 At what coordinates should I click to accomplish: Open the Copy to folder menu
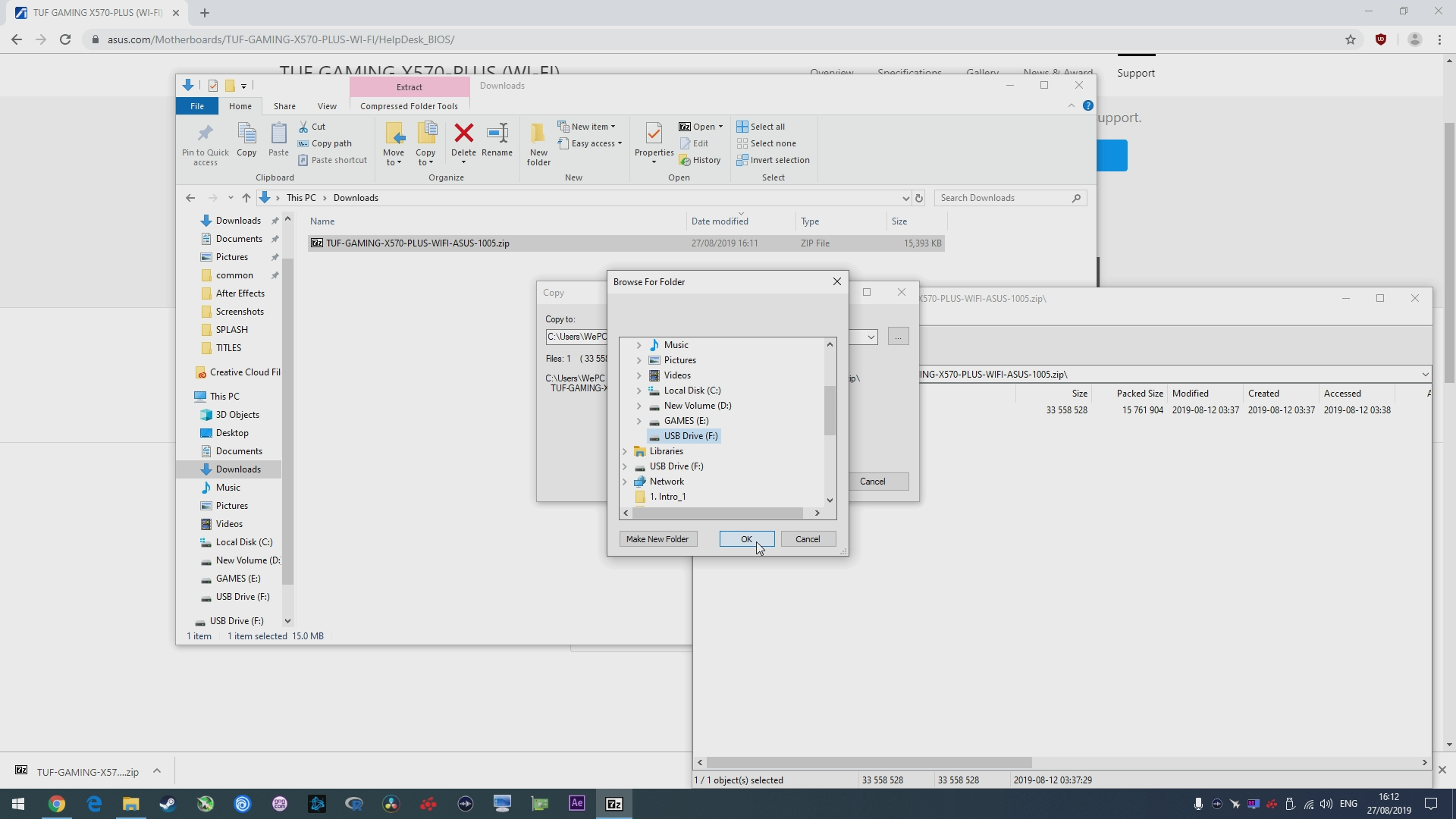[425, 144]
